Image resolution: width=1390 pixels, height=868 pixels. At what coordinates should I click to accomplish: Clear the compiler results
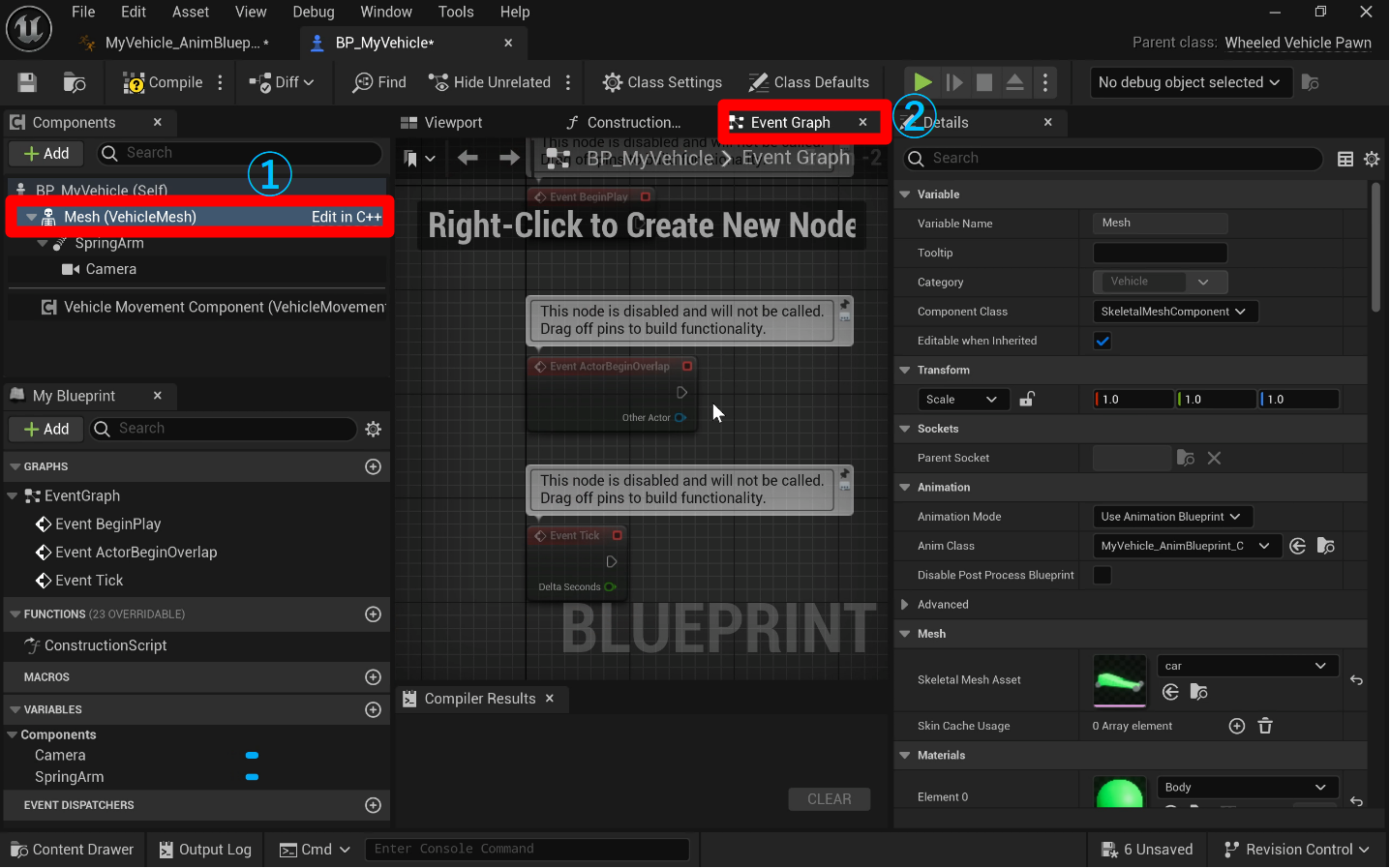coord(830,799)
